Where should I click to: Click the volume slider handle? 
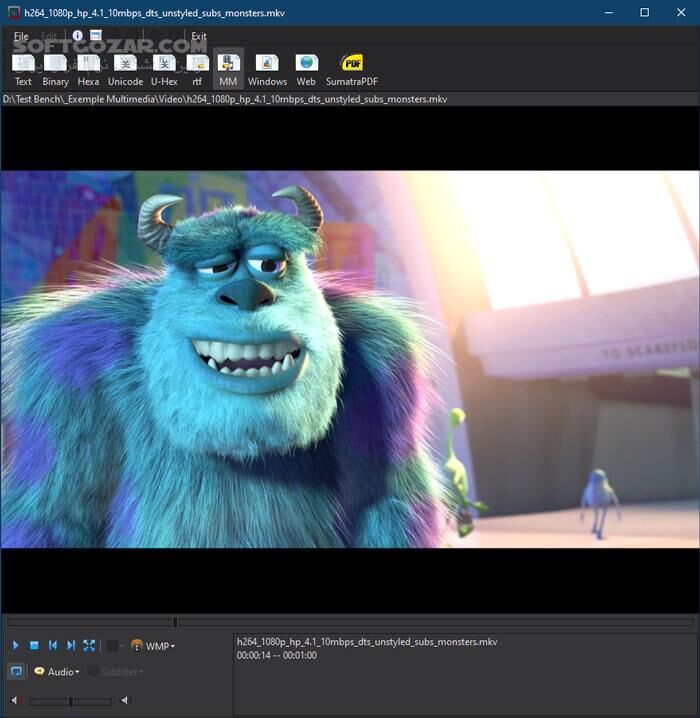click(x=70, y=701)
